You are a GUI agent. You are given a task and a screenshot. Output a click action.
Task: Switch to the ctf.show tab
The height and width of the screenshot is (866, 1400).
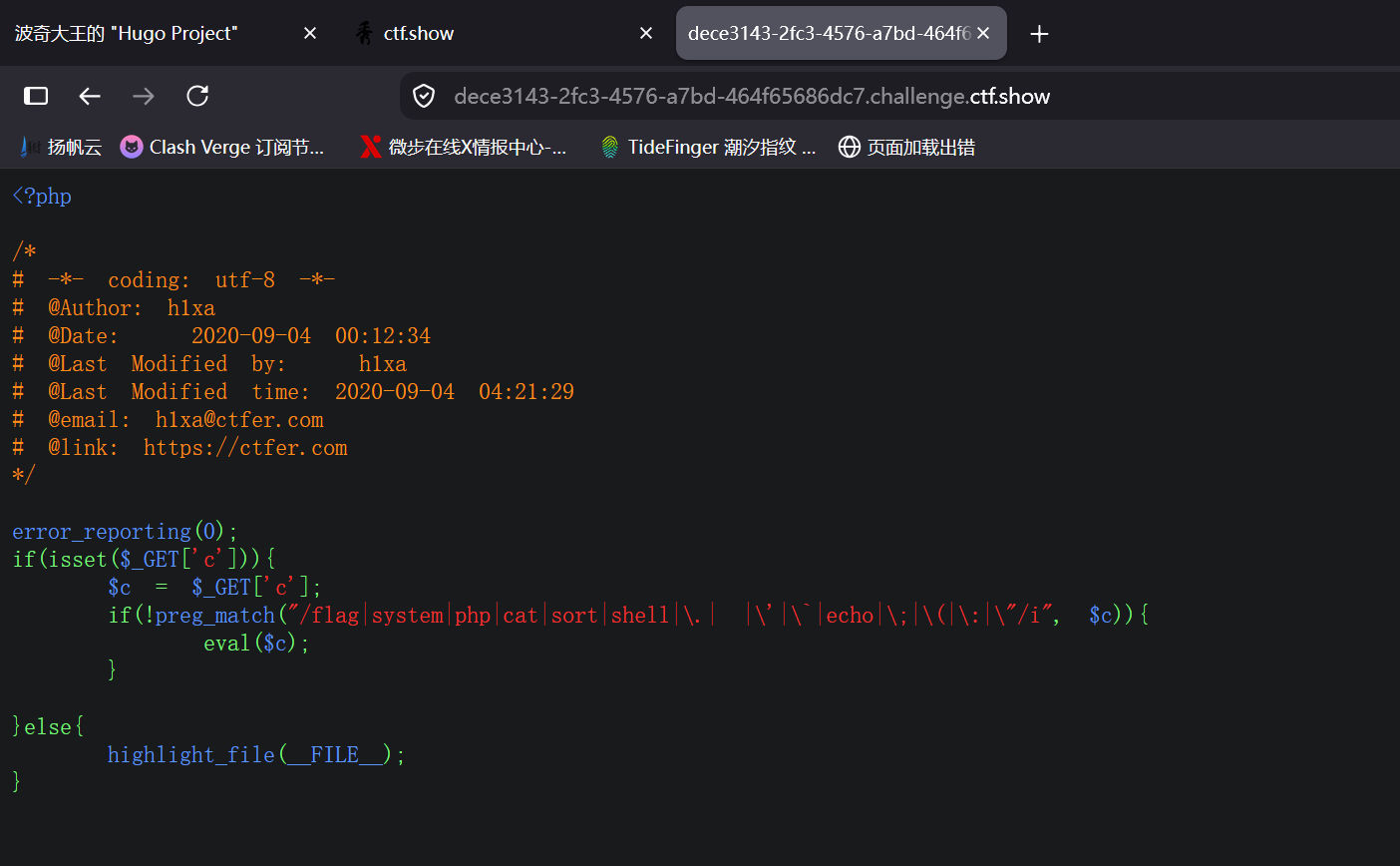[505, 33]
